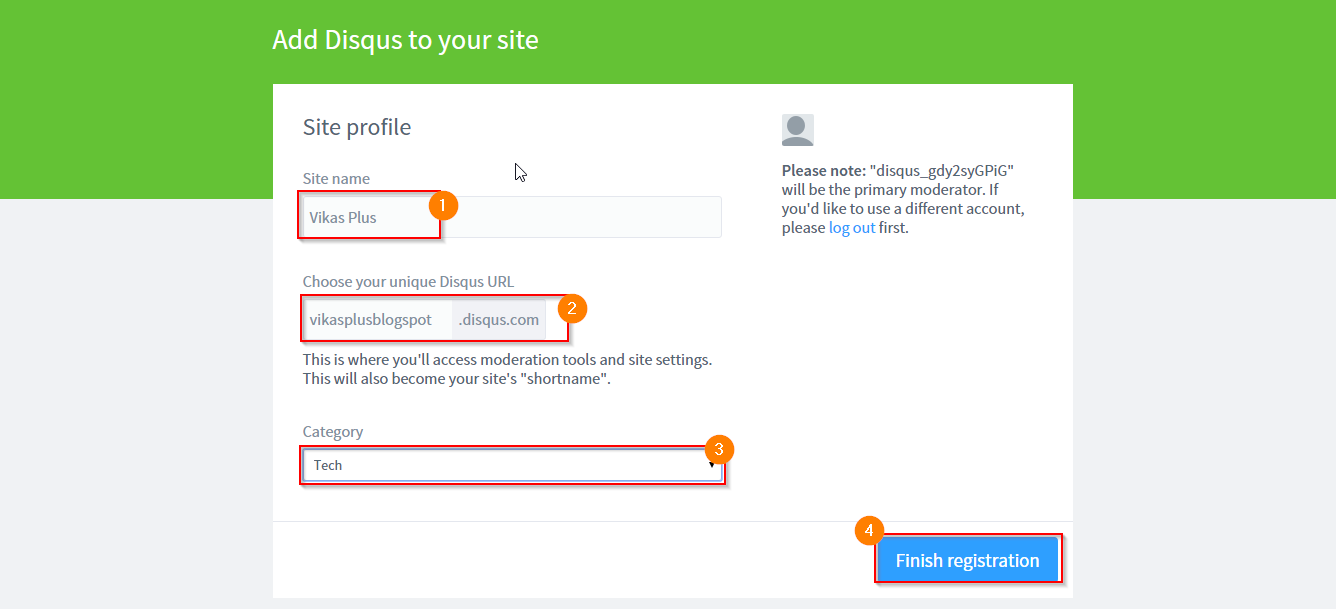Click the vikasplusblogspot Disqus URL field
This screenshot has width=1336, height=609.
pos(377,320)
